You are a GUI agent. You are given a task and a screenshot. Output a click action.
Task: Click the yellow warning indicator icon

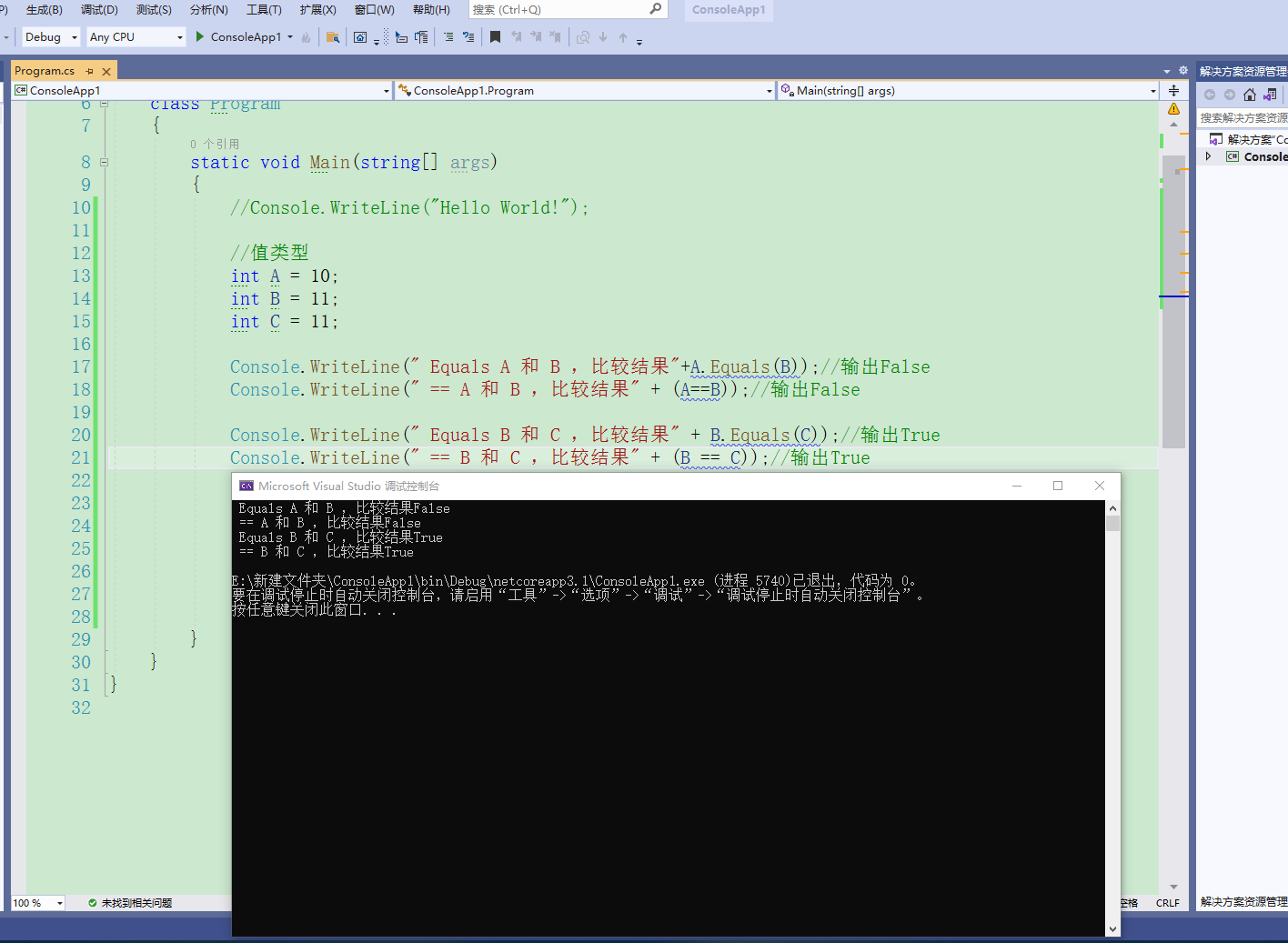(x=1174, y=109)
